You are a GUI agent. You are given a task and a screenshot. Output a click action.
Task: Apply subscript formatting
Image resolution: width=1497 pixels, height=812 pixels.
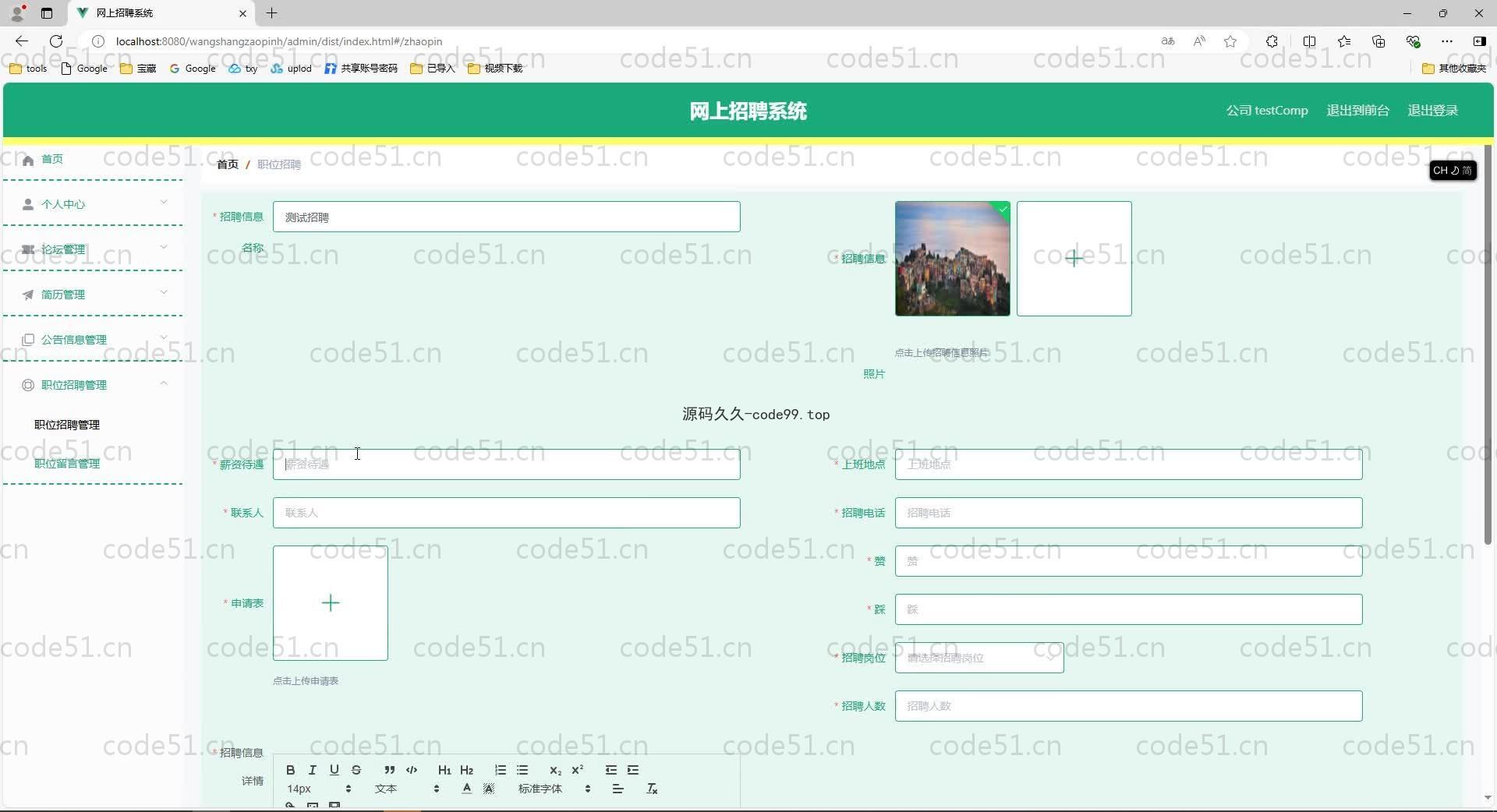click(x=555, y=770)
